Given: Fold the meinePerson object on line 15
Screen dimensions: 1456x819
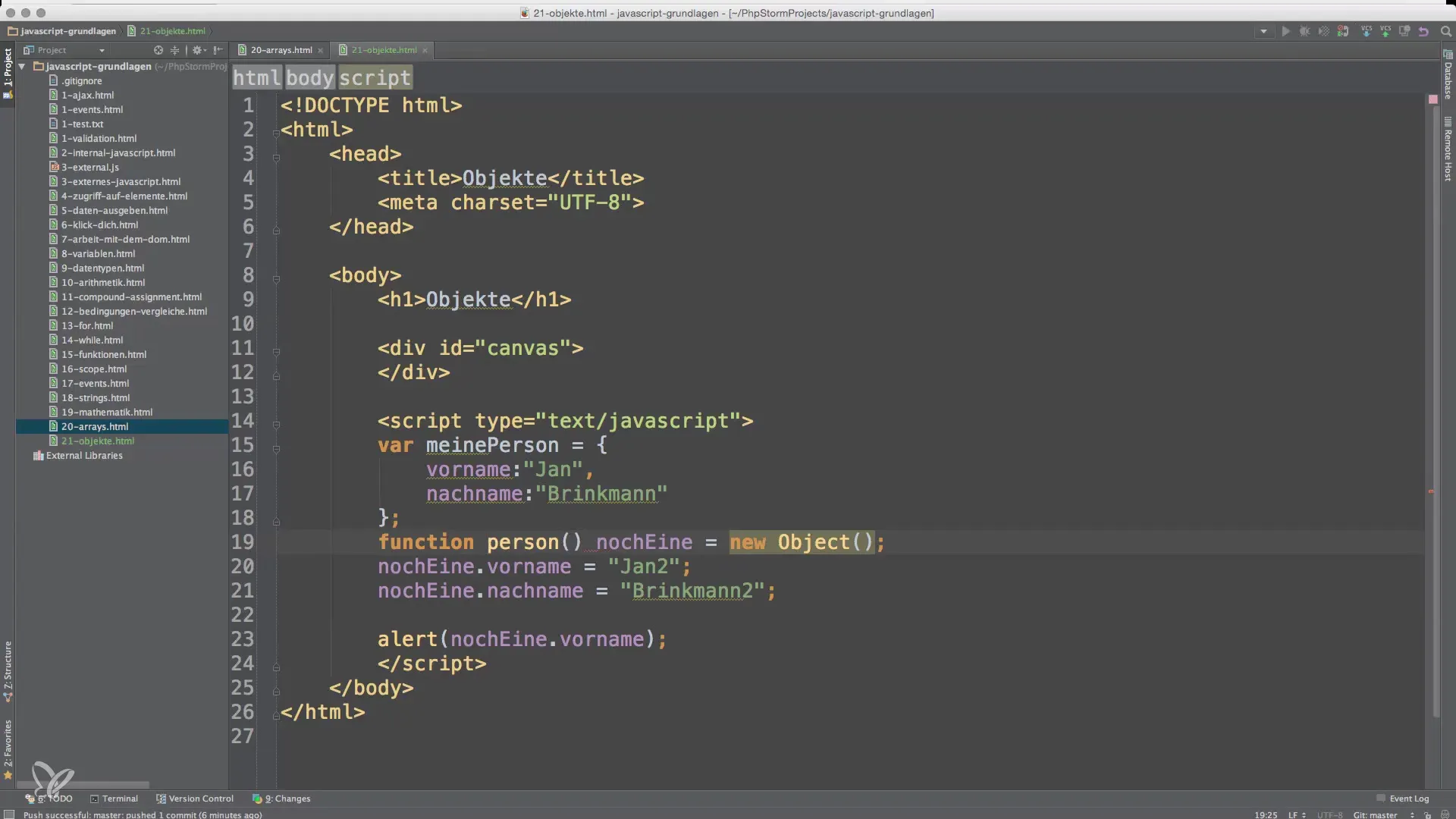Looking at the screenshot, I should point(276,449).
